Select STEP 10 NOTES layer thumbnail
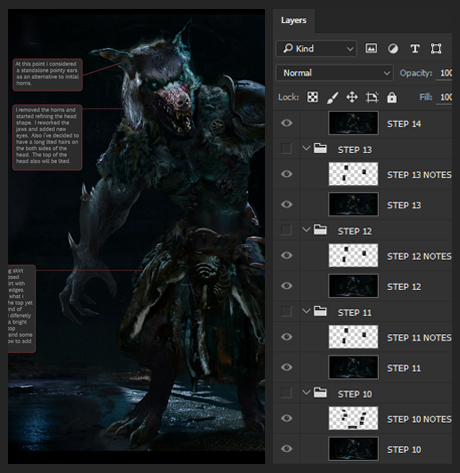 click(x=353, y=418)
